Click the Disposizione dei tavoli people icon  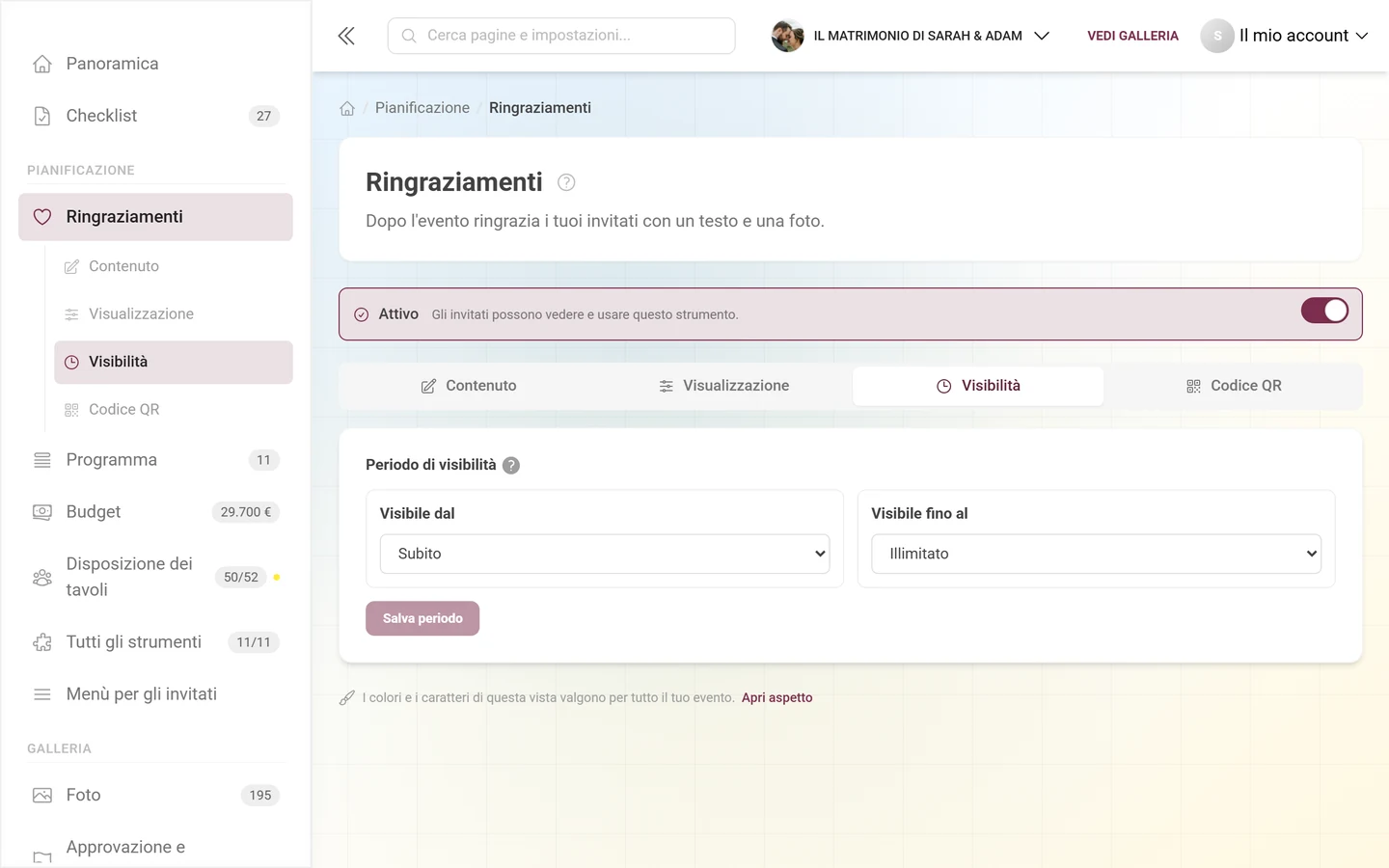tap(42, 577)
